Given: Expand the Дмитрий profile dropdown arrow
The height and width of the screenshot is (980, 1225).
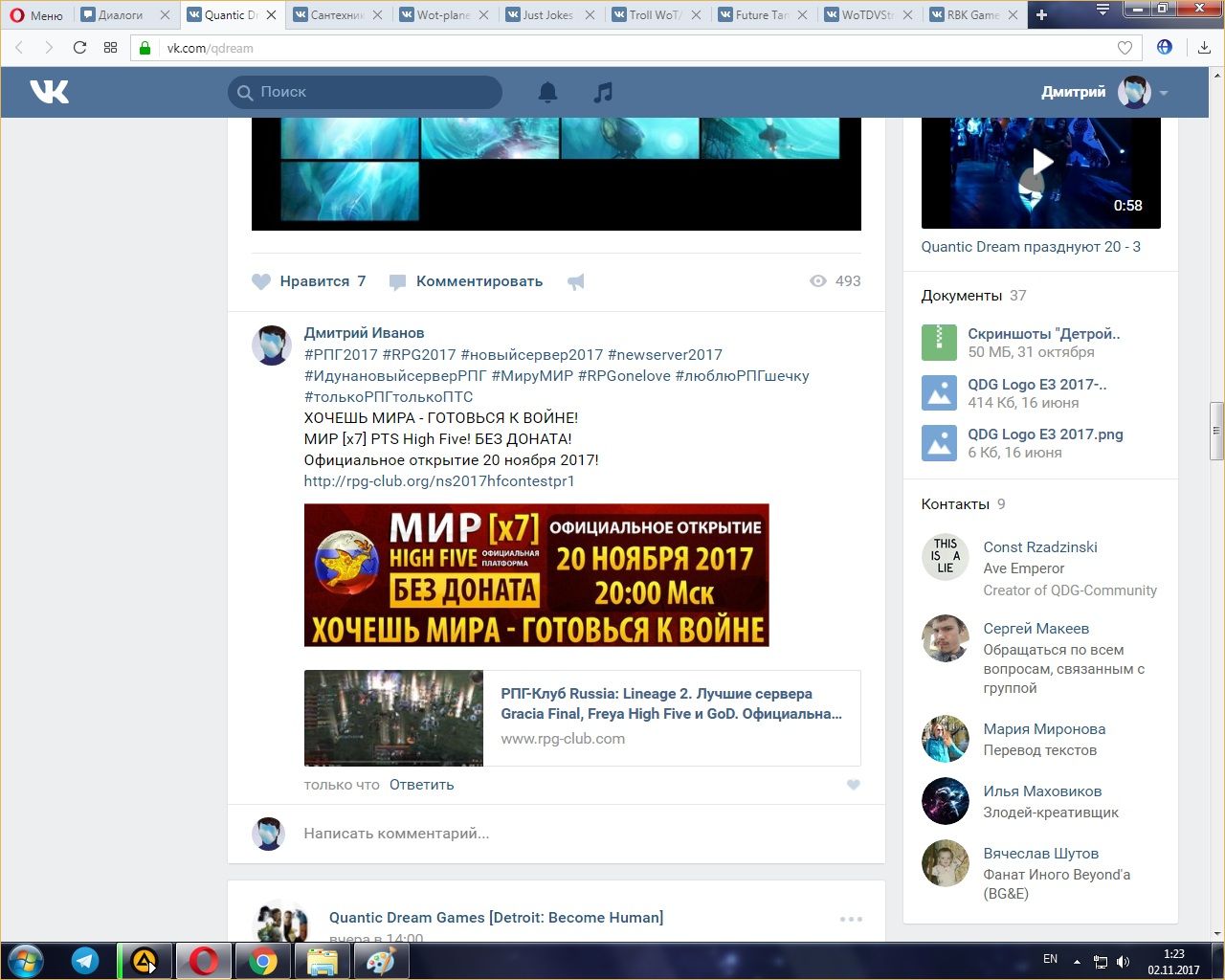Looking at the screenshot, I should 1164,93.
